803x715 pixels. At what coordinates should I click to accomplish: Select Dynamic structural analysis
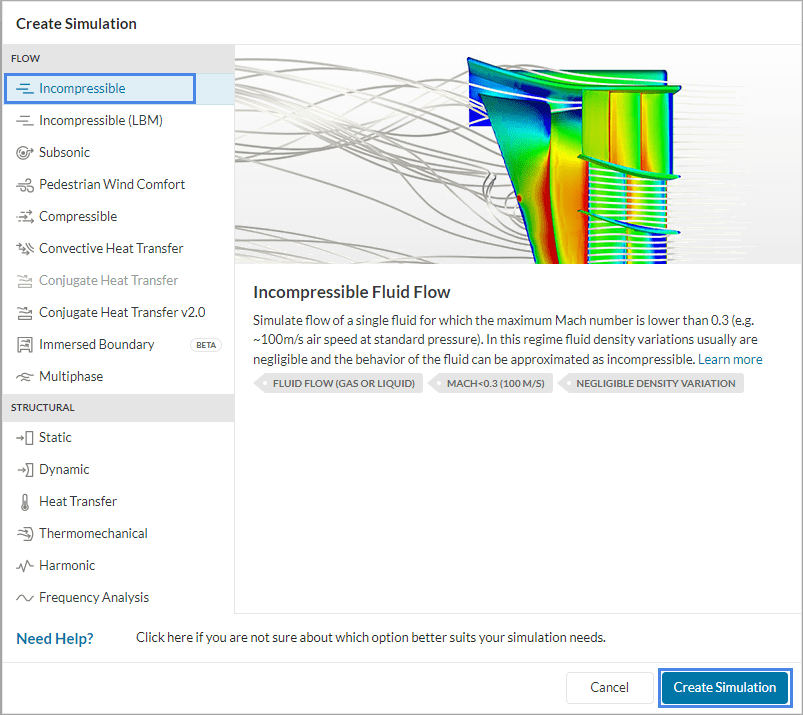coord(64,470)
